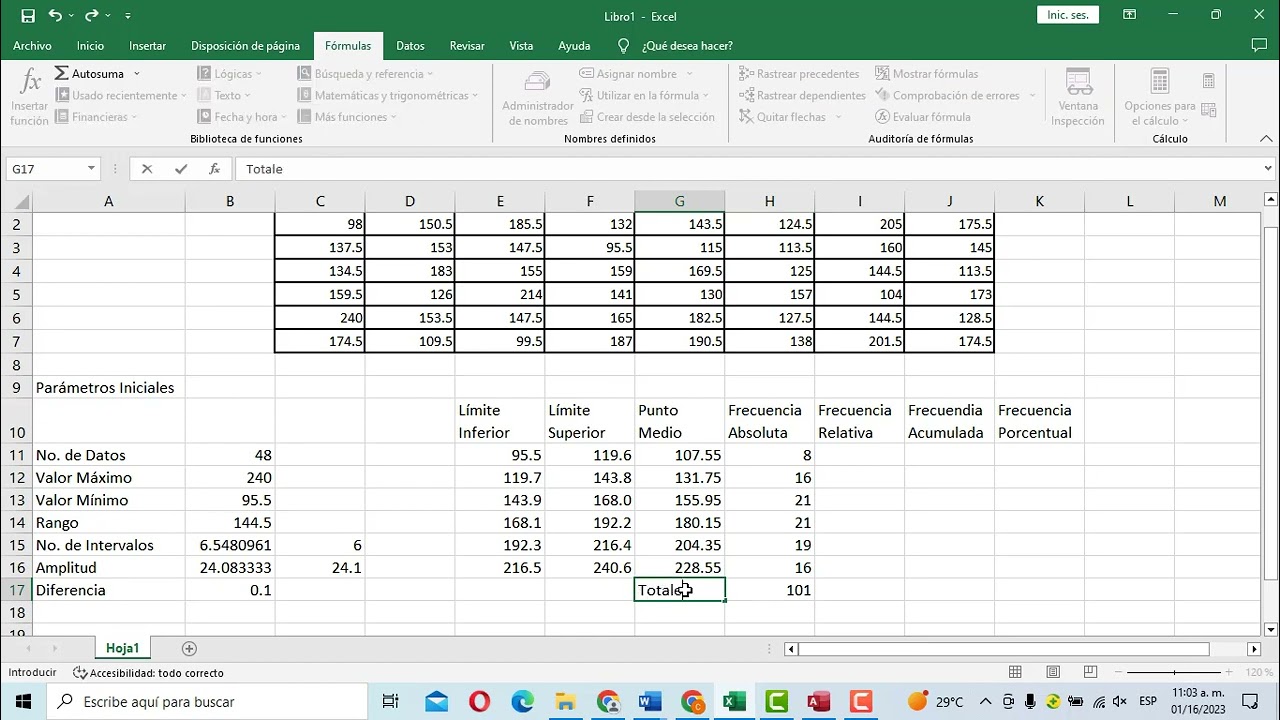Open Lógicas function dropdown
This screenshot has width=1280, height=720.
click(229, 73)
